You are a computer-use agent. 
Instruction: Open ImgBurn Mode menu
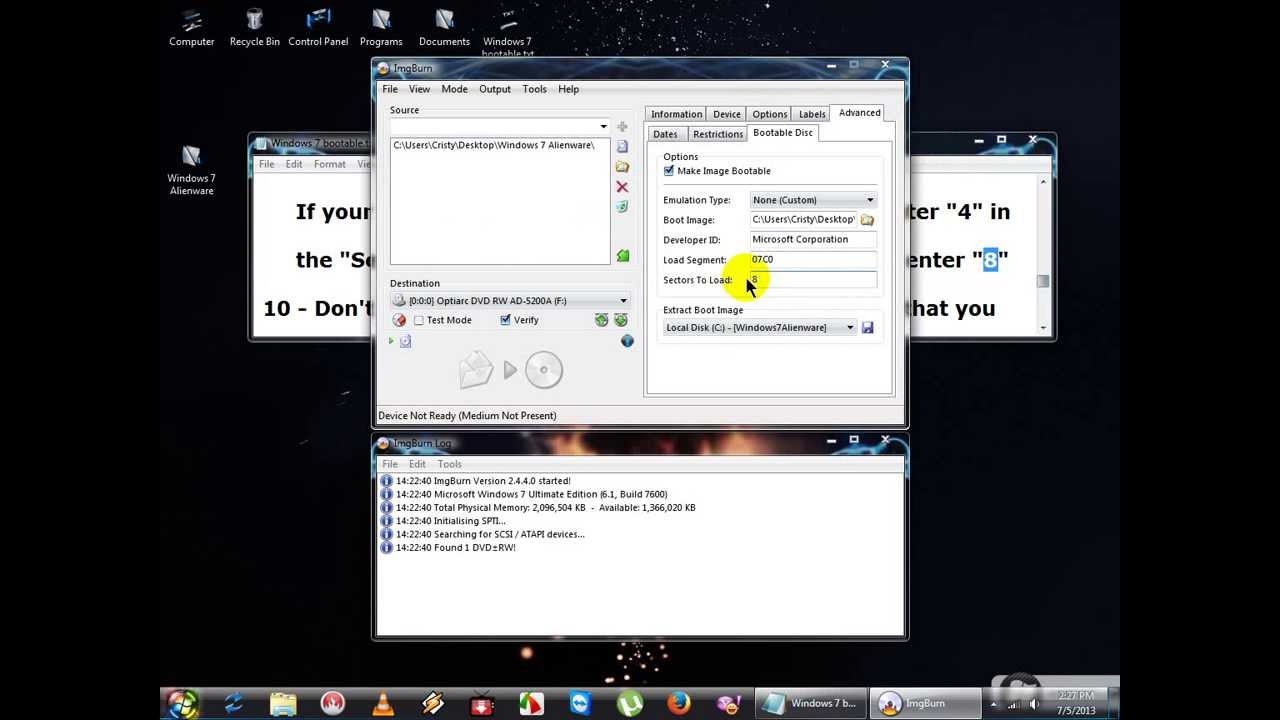click(x=454, y=89)
